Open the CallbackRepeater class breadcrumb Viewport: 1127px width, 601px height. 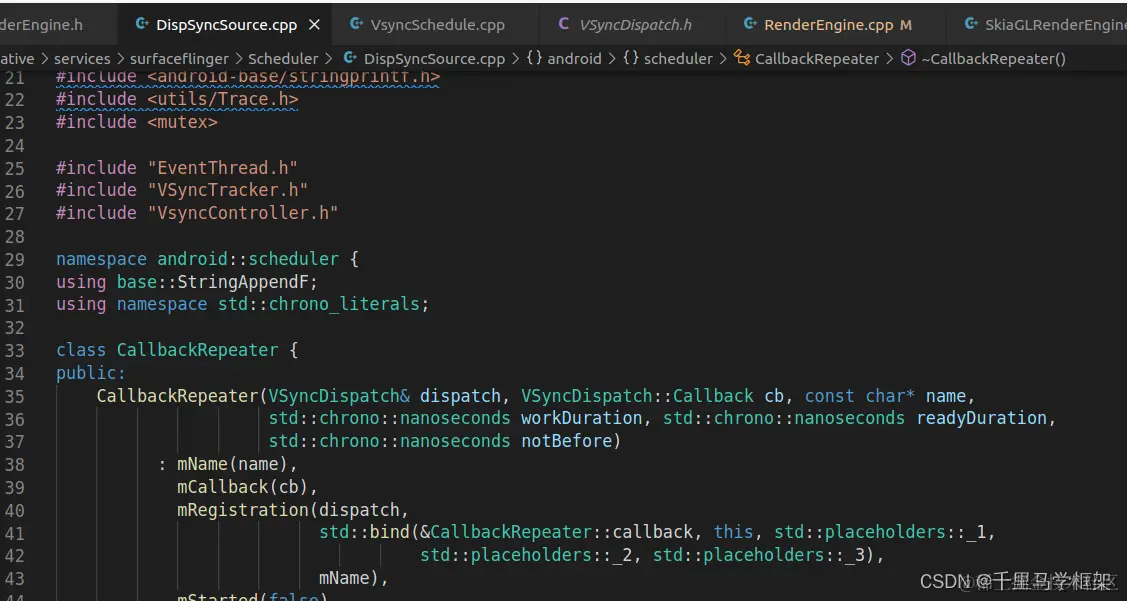coord(816,58)
